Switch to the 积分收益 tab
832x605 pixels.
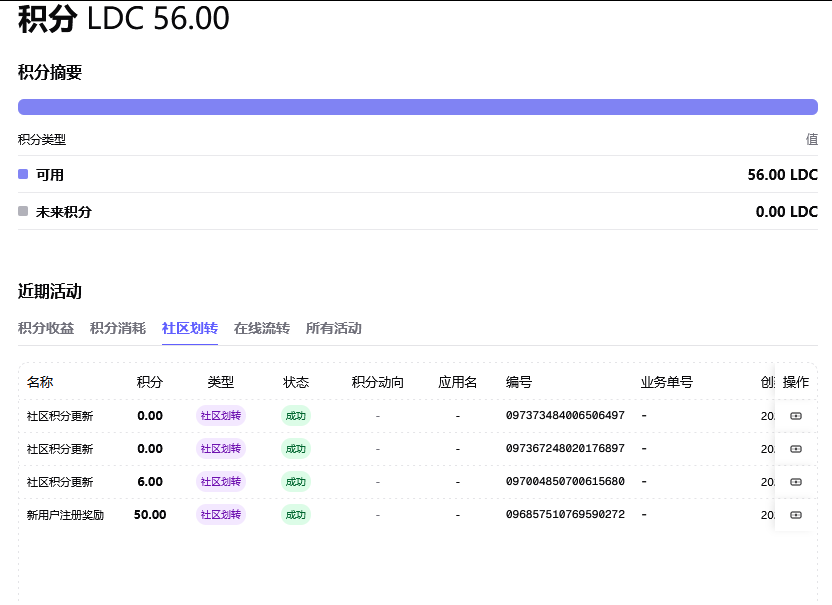click(46, 329)
